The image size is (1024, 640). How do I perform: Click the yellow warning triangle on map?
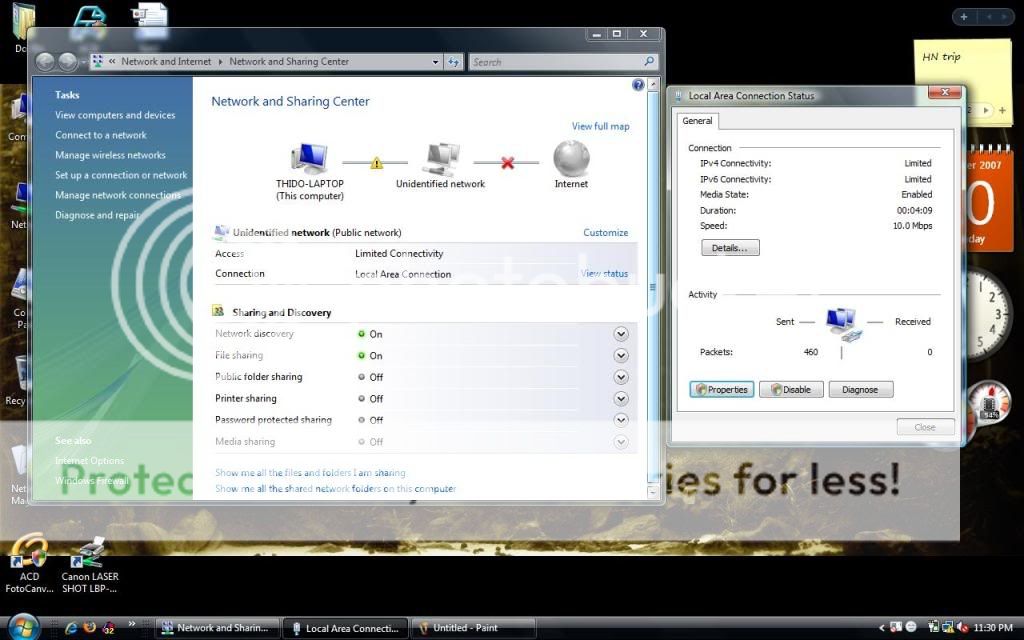376,163
